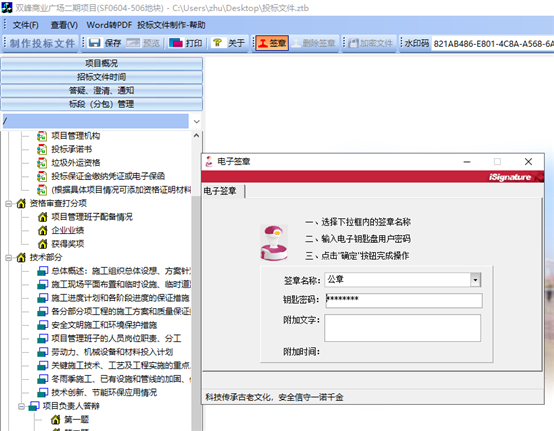
Task: Click the tree panel scroll-up arrow
Action: point(196,136)
